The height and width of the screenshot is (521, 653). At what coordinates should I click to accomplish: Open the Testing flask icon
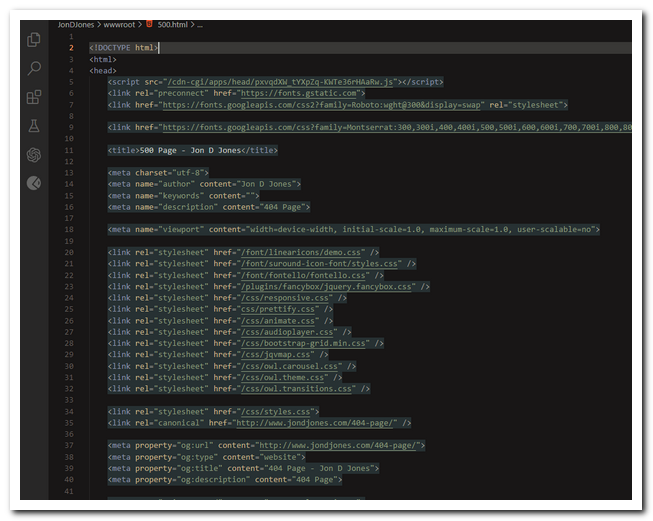coord(34,125)
